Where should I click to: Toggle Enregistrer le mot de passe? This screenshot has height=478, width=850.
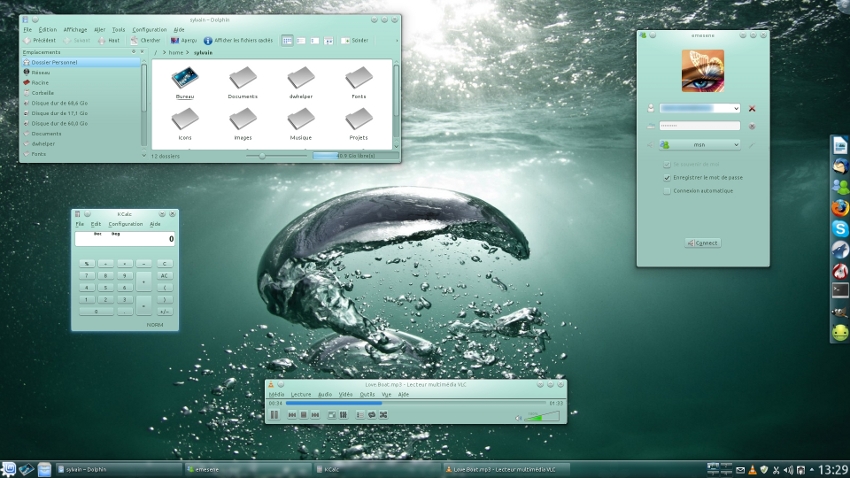point(667,178)
